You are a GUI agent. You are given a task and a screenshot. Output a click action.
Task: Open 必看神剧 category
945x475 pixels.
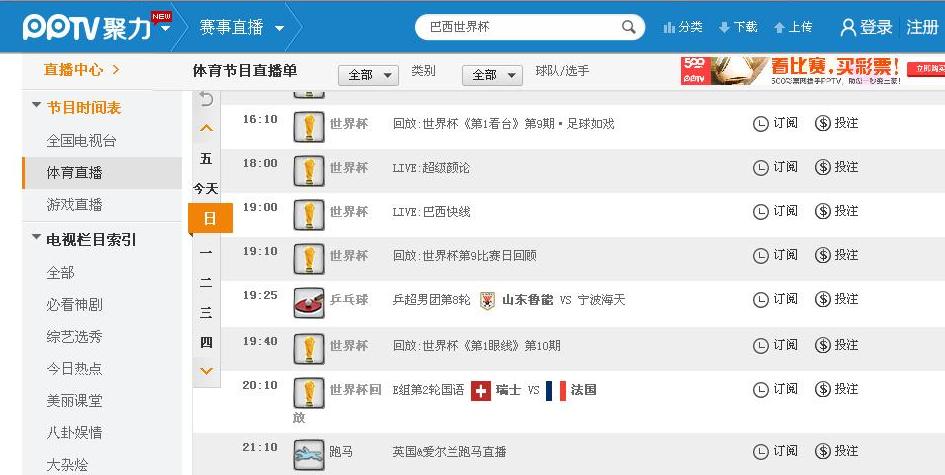(x=74, y=305)
